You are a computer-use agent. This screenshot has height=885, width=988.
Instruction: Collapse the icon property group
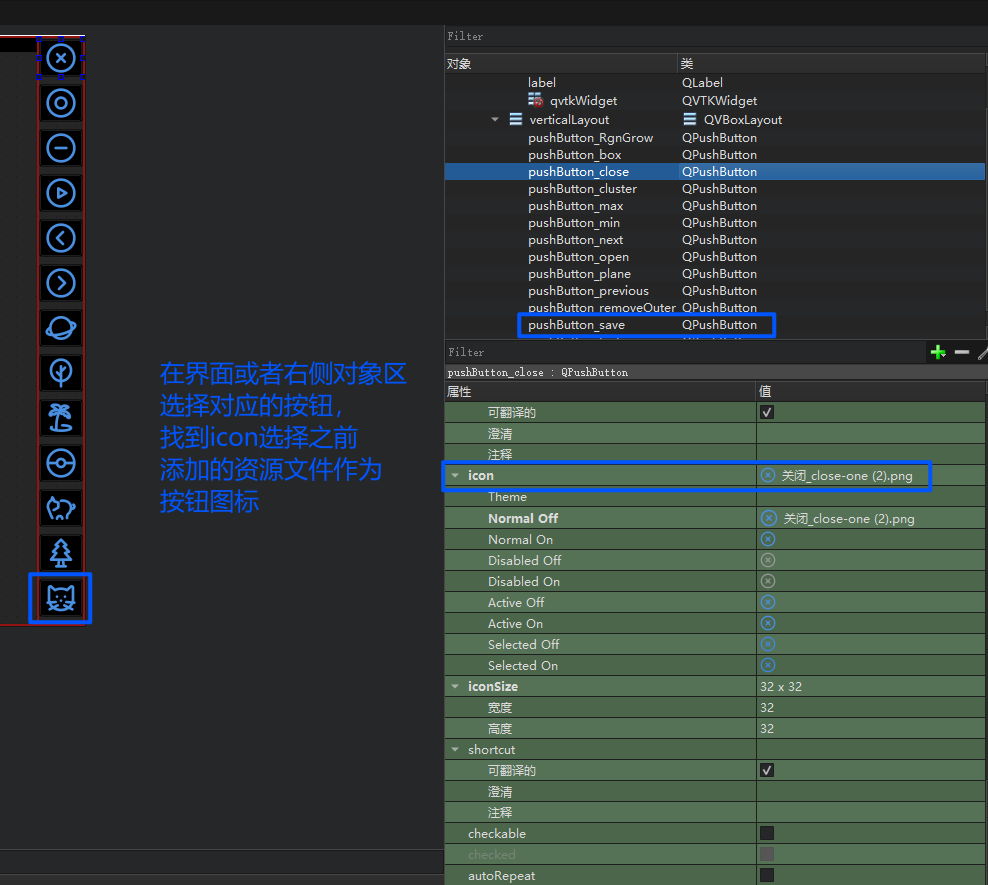(455, 476)
